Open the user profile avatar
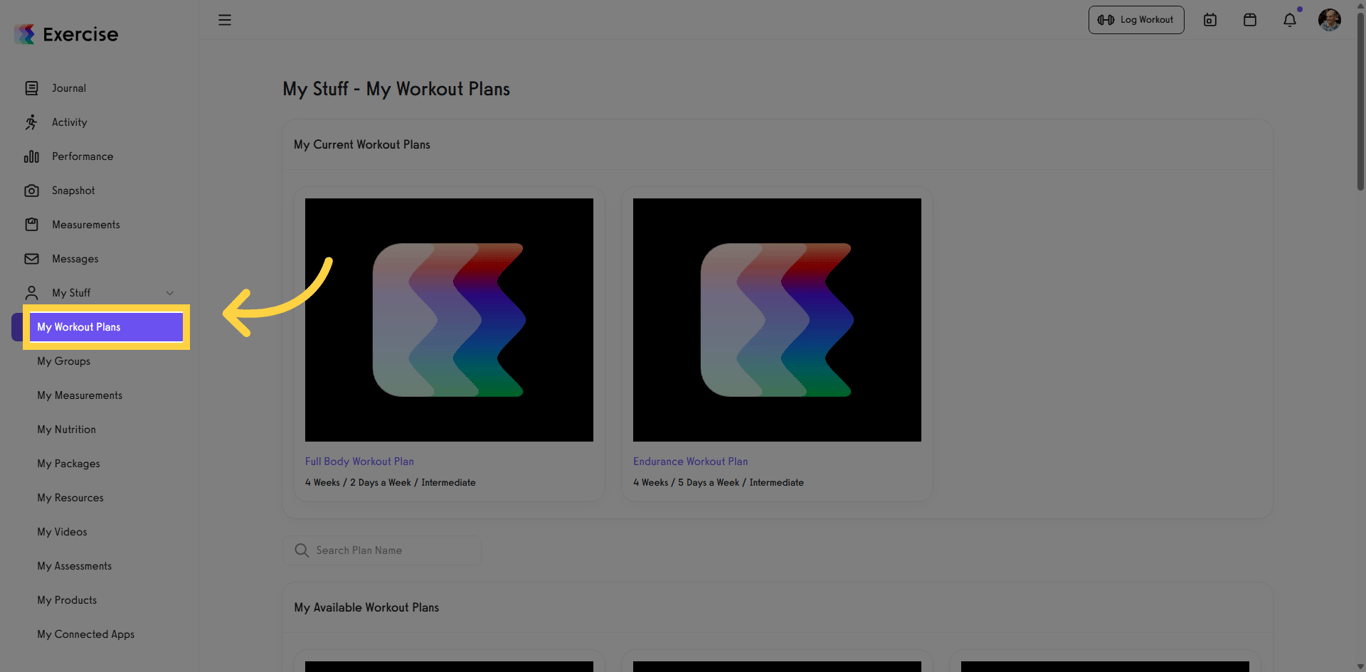Screen dimensions: 1366x672 tap(1329, 19)
